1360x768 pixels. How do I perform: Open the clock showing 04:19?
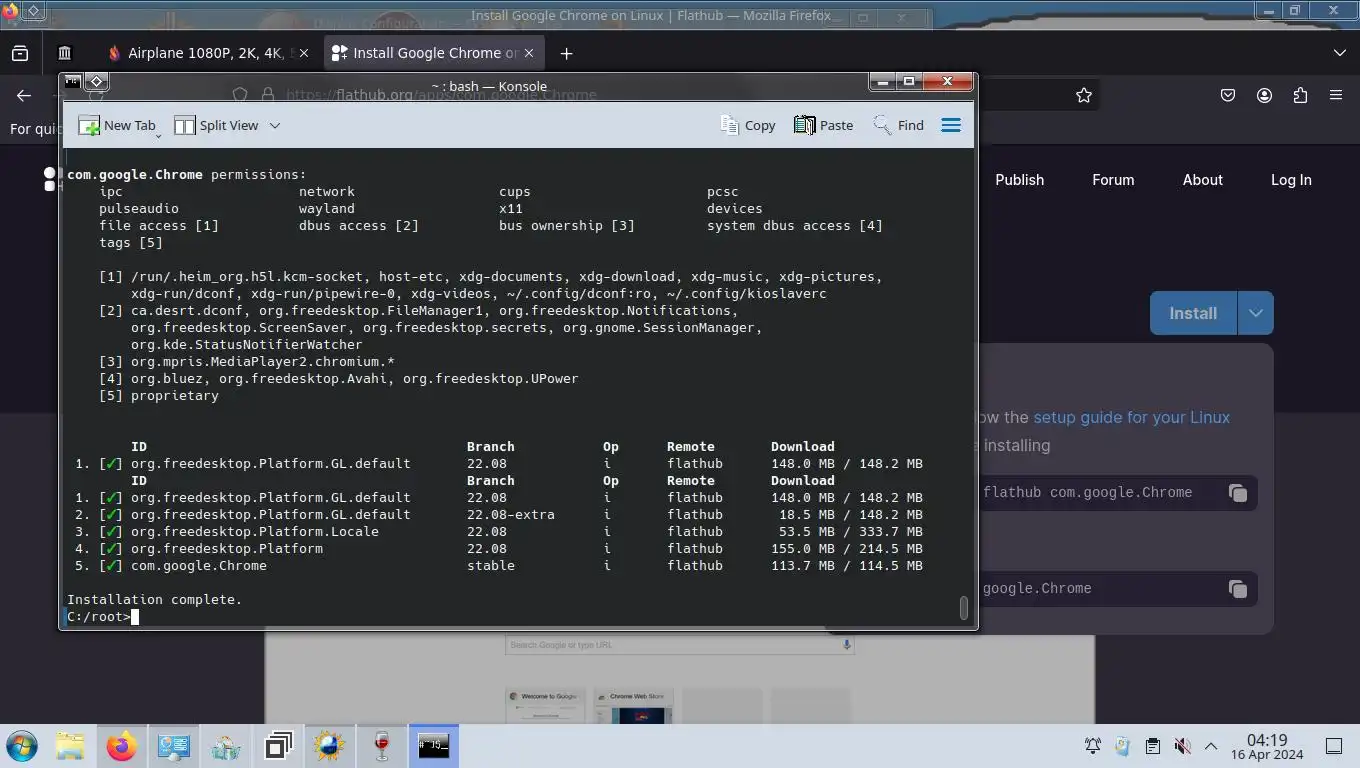[1266, 746]
